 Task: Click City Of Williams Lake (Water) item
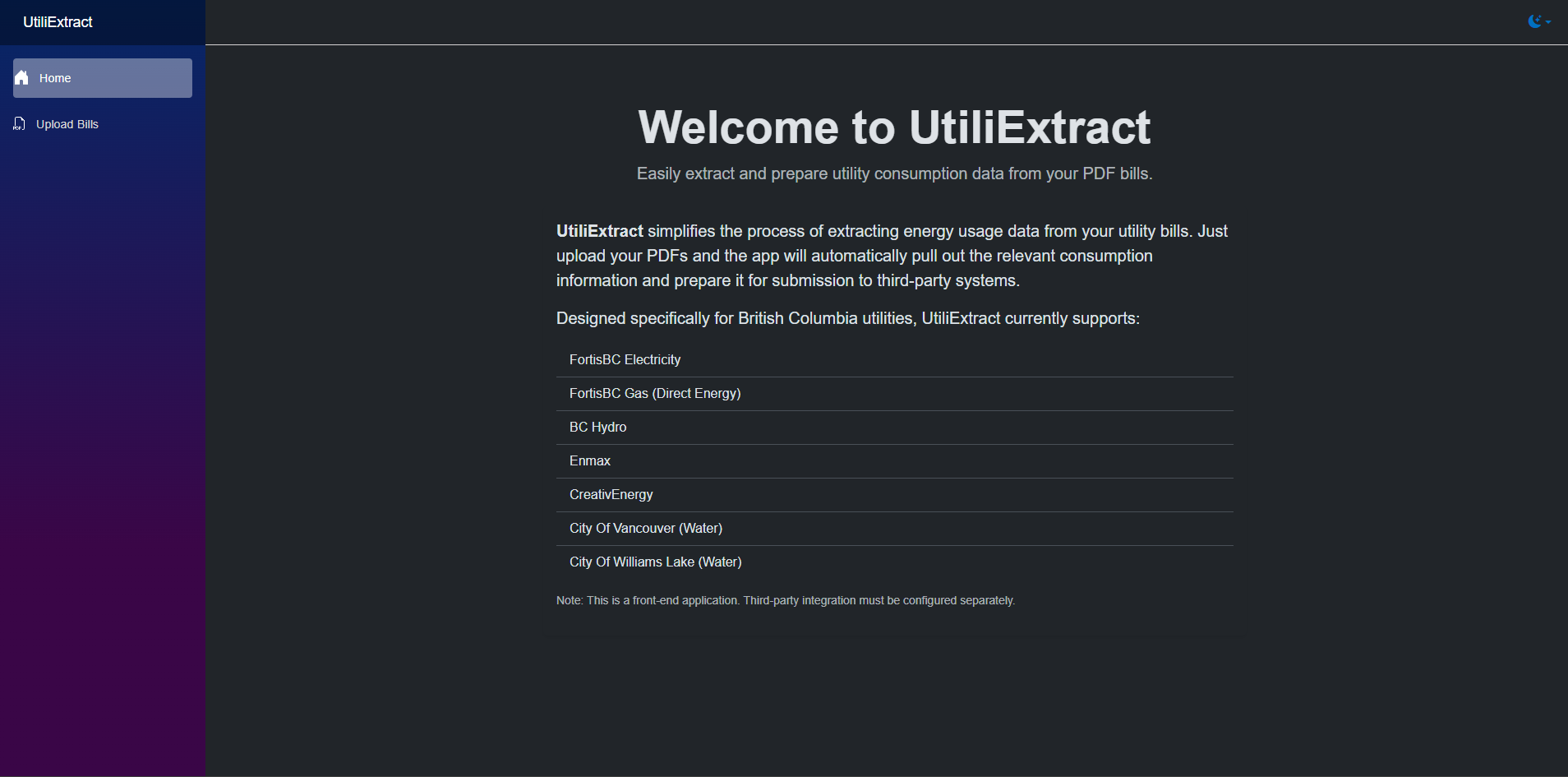[x=655, y=562]
